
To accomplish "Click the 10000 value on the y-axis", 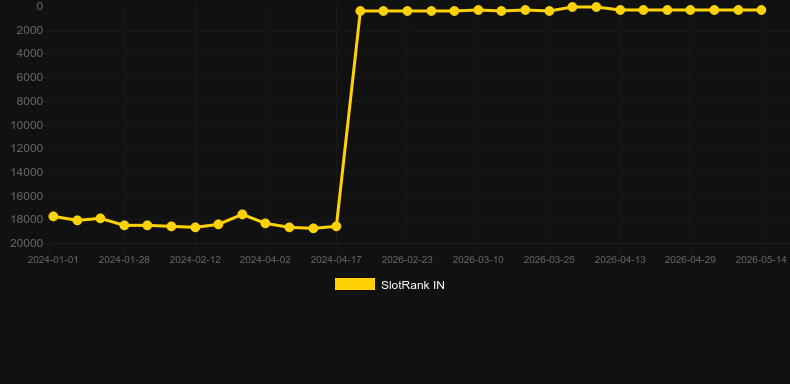I will pyautogui.click(x=27, y=125).
